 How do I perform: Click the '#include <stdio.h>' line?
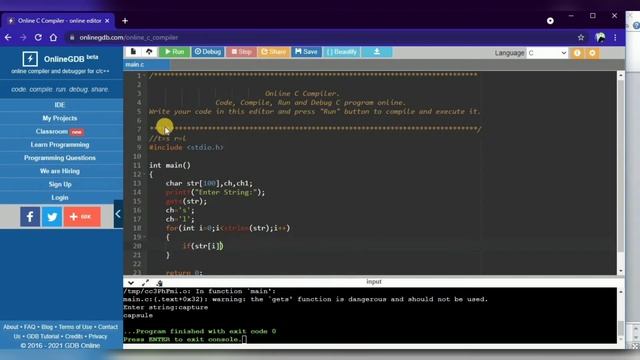(x=186, y=147)
